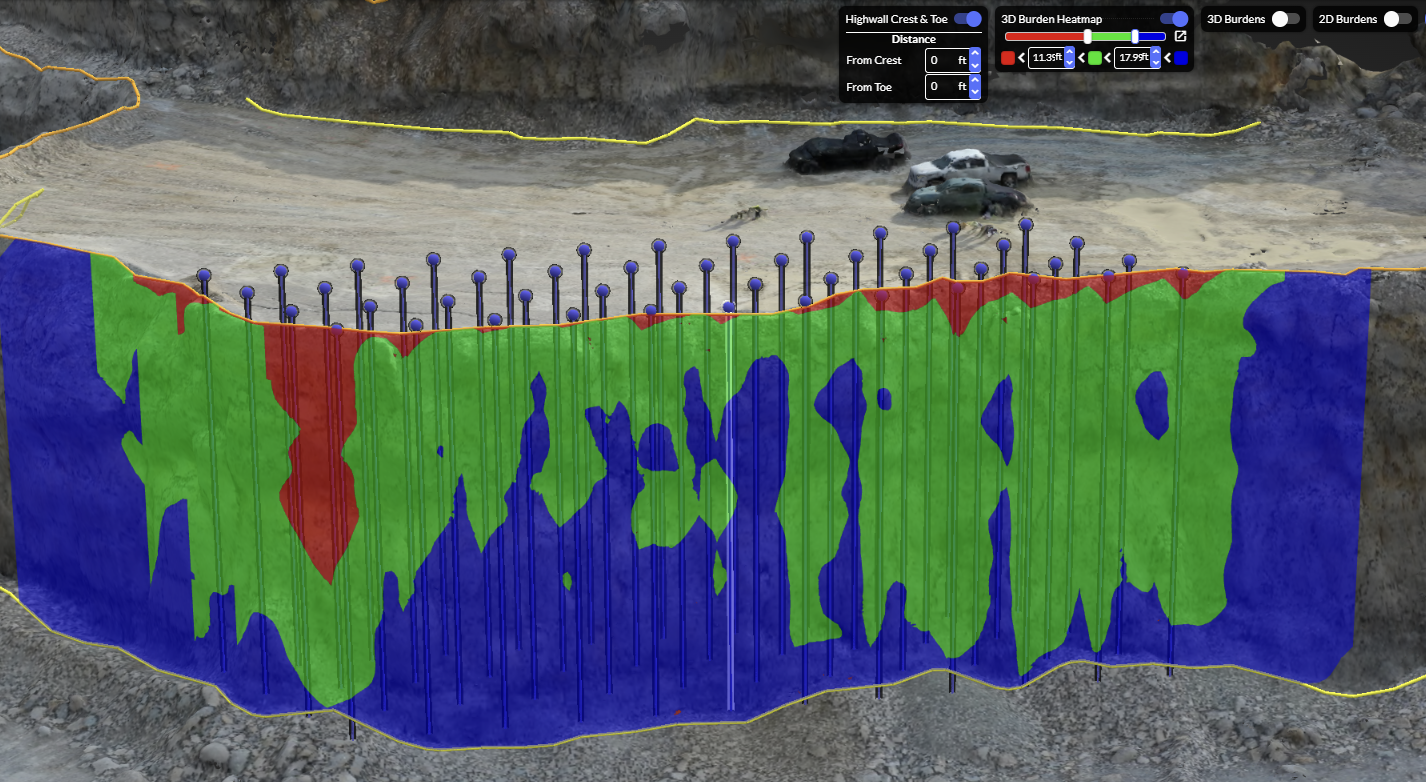Click the blue heatmap color swatch
1426x782 pixels.
tap(1180, 58)
